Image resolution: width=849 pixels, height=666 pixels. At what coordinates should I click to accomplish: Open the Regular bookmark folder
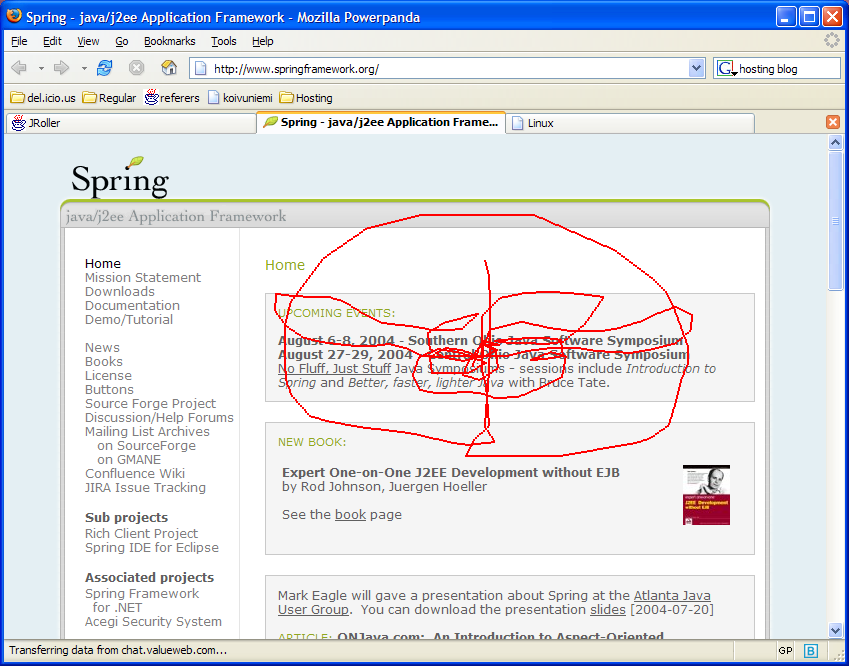click(109, 98)
